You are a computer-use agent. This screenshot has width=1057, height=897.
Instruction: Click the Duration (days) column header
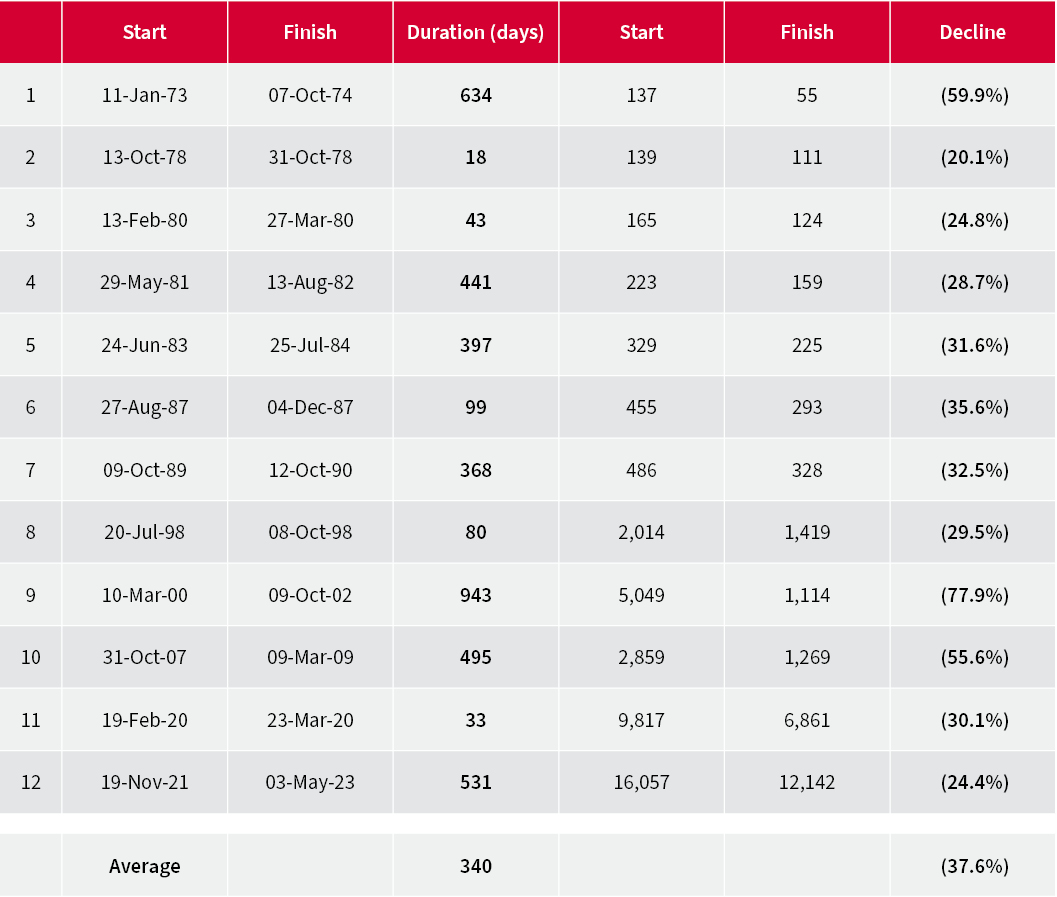(x=475, y=32)
